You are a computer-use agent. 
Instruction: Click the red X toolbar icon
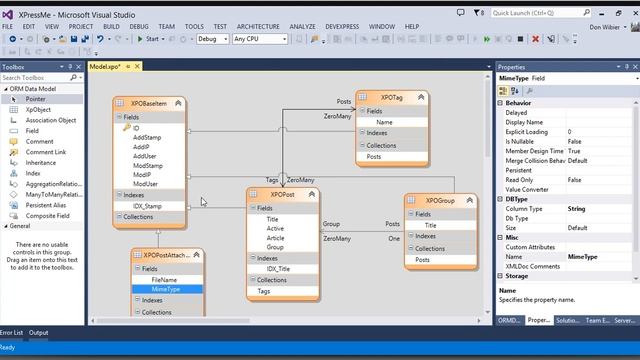pos(536,39)
